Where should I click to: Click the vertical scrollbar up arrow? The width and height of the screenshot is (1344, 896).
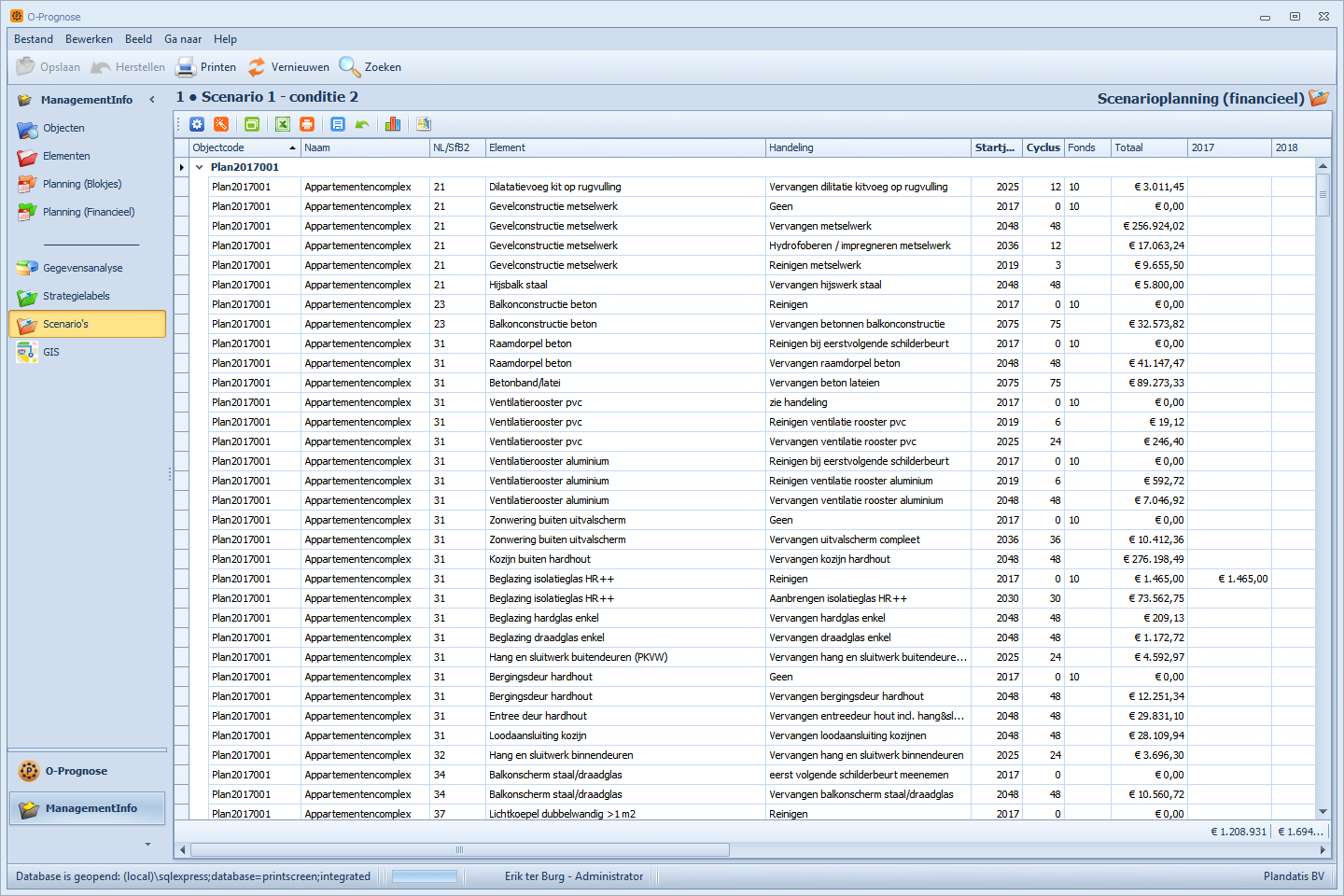(x=1323, y=165)
